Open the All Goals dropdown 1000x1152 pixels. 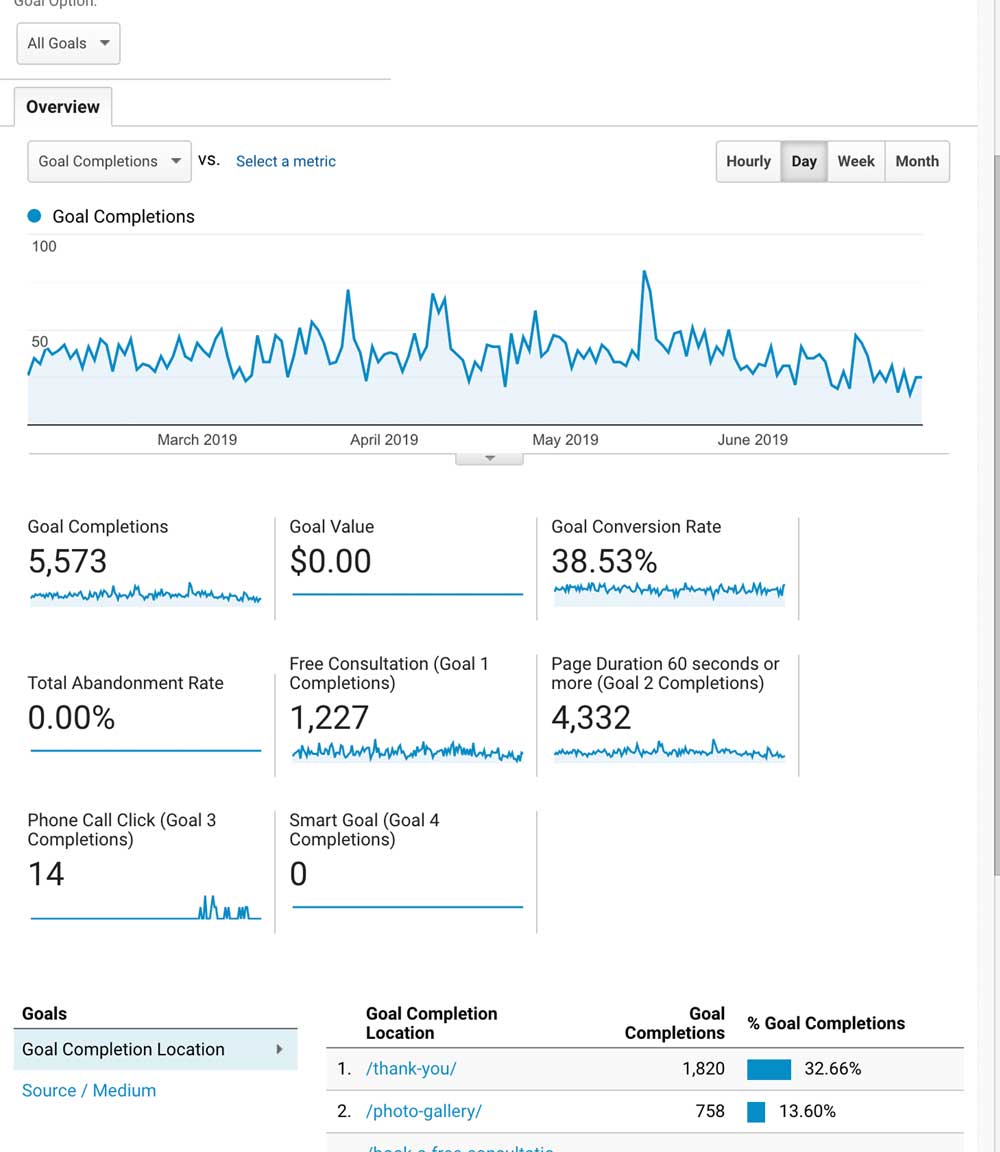(x=68, y=44)
